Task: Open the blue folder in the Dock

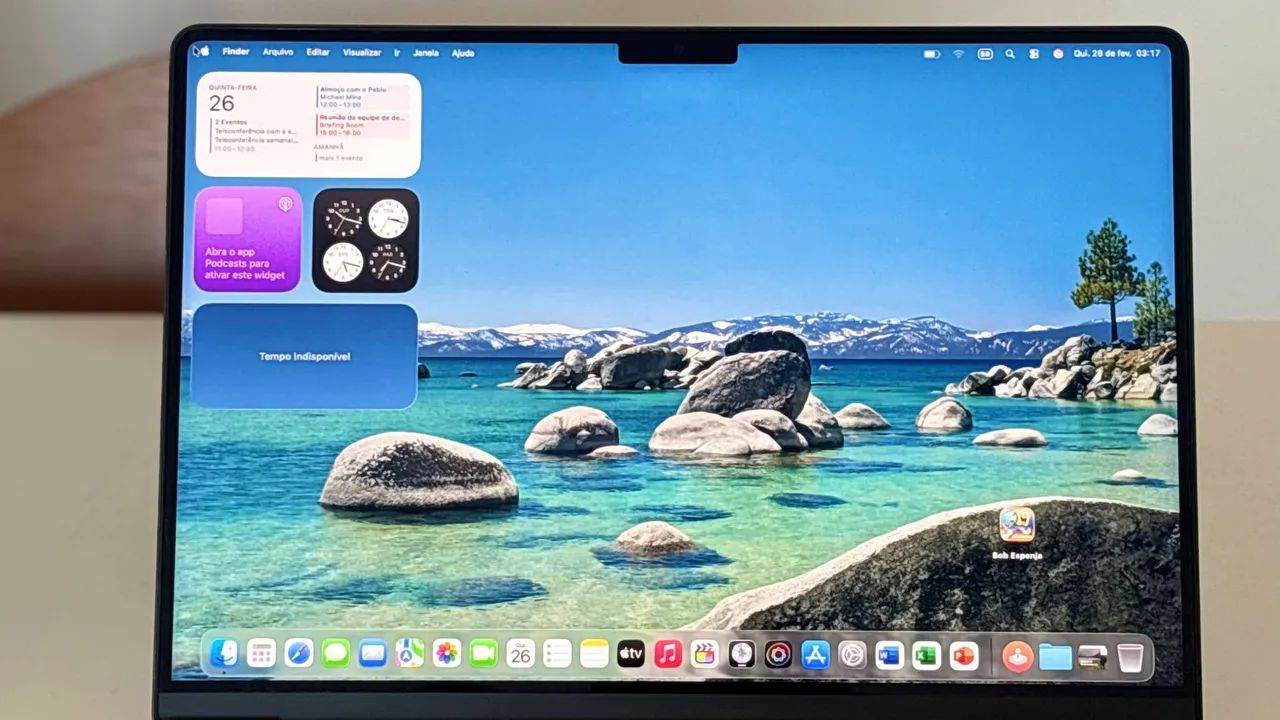Action: click(x=1055, y=656)
